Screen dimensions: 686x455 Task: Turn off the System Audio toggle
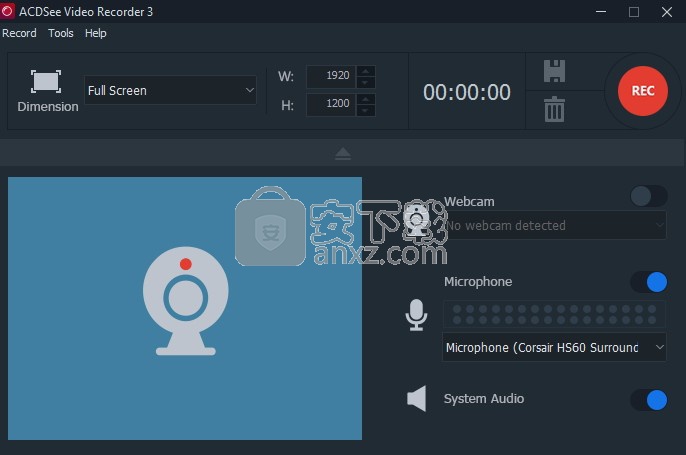pyautogui.click(x=648, y=400)
